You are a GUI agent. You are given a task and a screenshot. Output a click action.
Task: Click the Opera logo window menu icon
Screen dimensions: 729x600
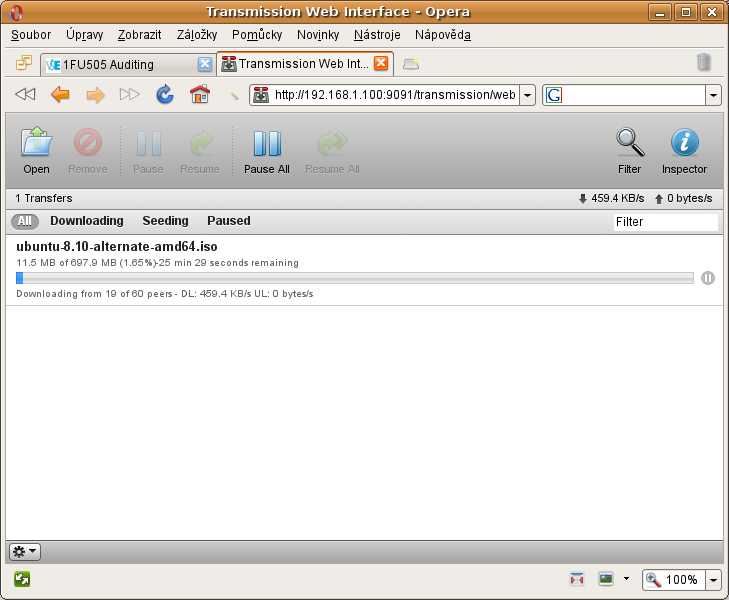click(x=15, y=13)
